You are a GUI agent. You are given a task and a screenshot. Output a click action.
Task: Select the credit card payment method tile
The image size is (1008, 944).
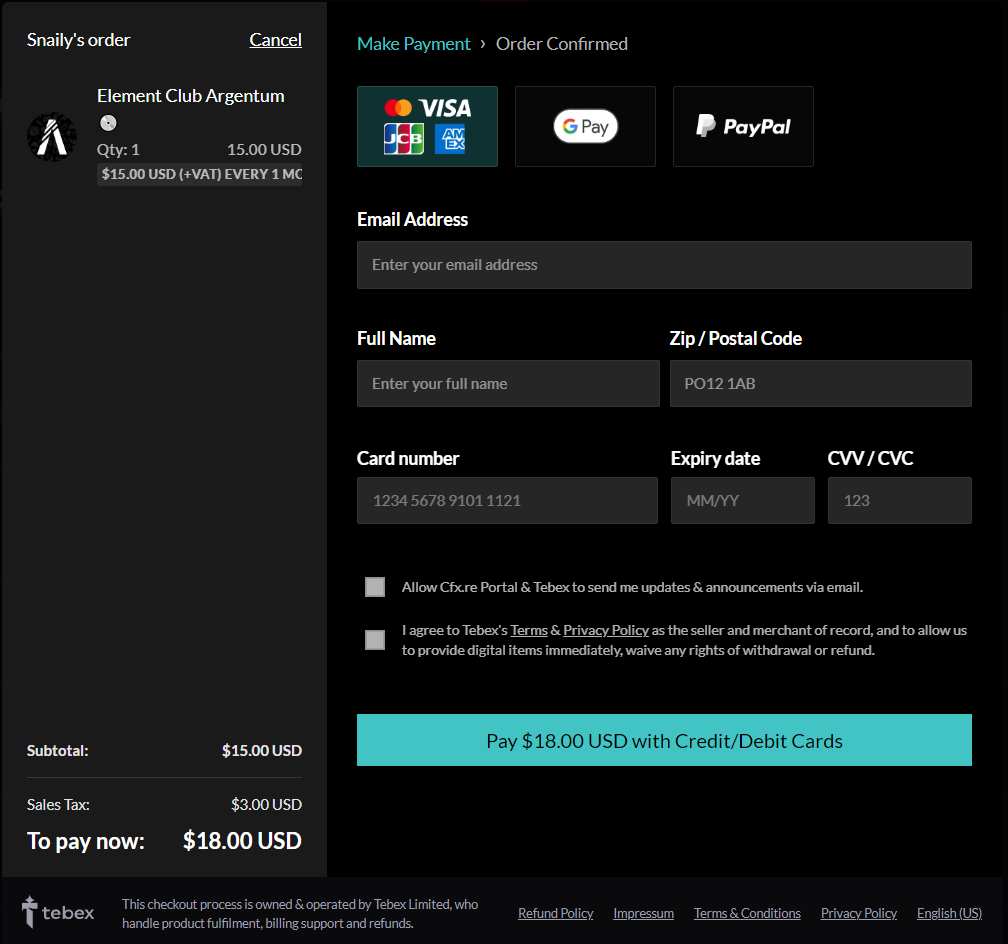427,127
